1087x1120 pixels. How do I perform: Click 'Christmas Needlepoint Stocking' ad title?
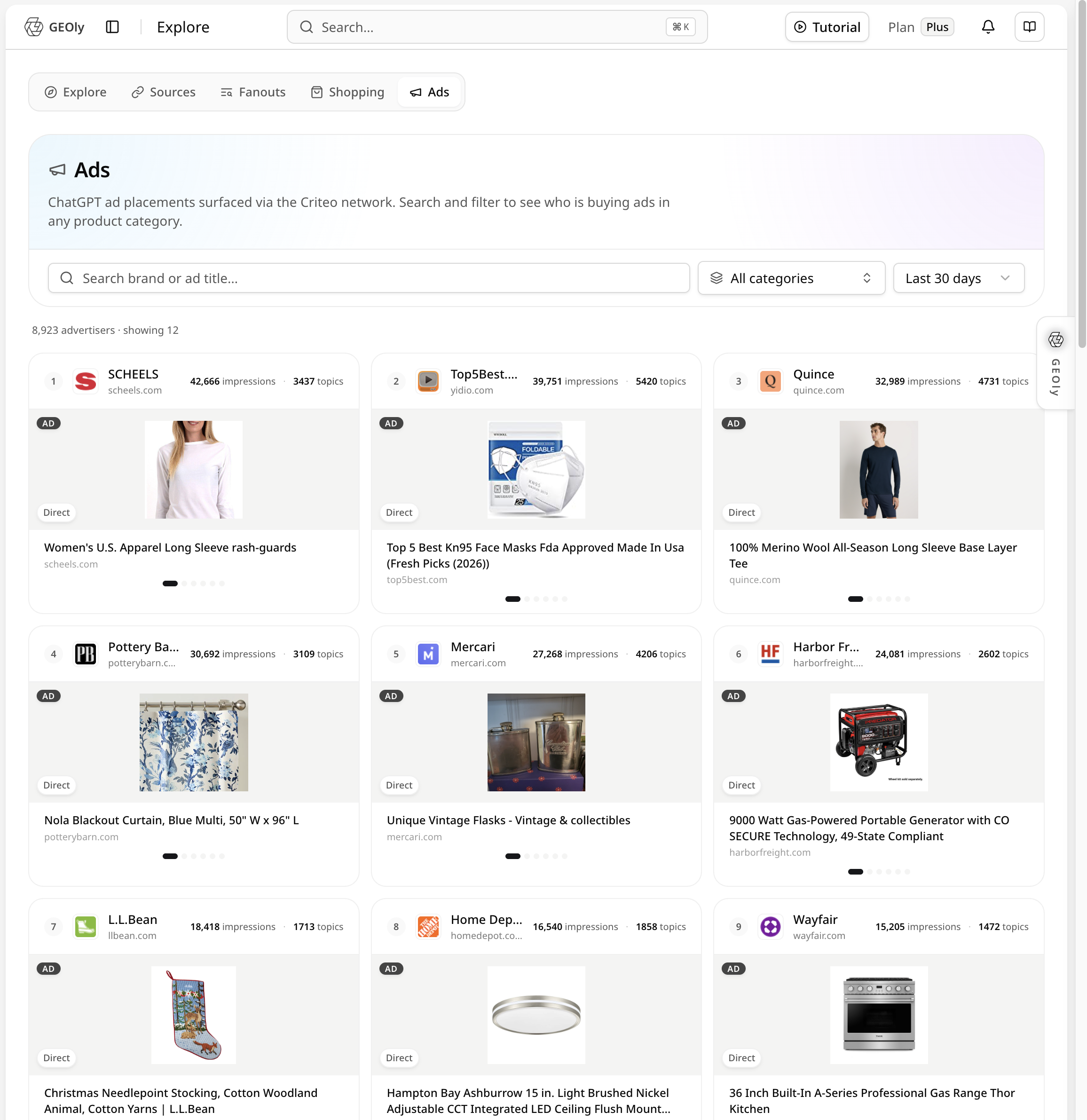point(181,1101)
